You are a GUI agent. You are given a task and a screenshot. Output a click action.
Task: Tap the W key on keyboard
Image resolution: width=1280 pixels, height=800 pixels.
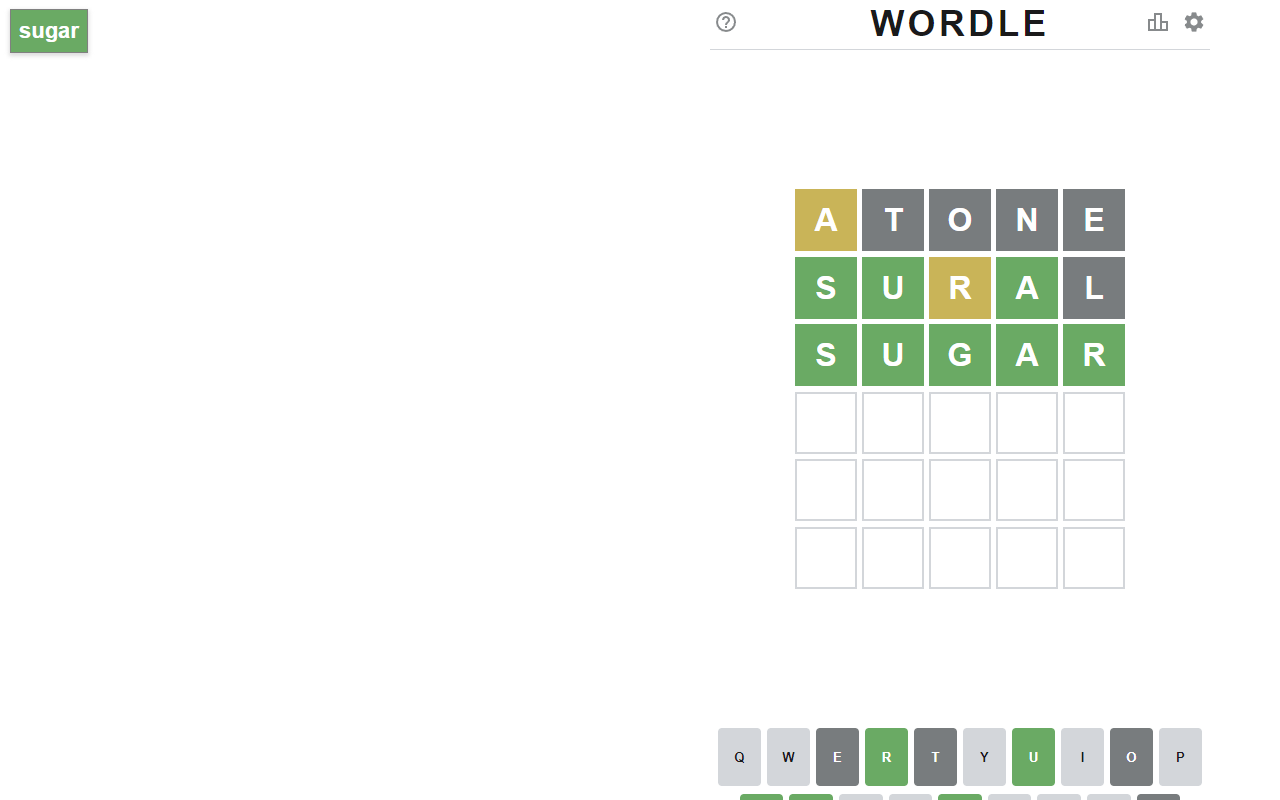(789, 757)
